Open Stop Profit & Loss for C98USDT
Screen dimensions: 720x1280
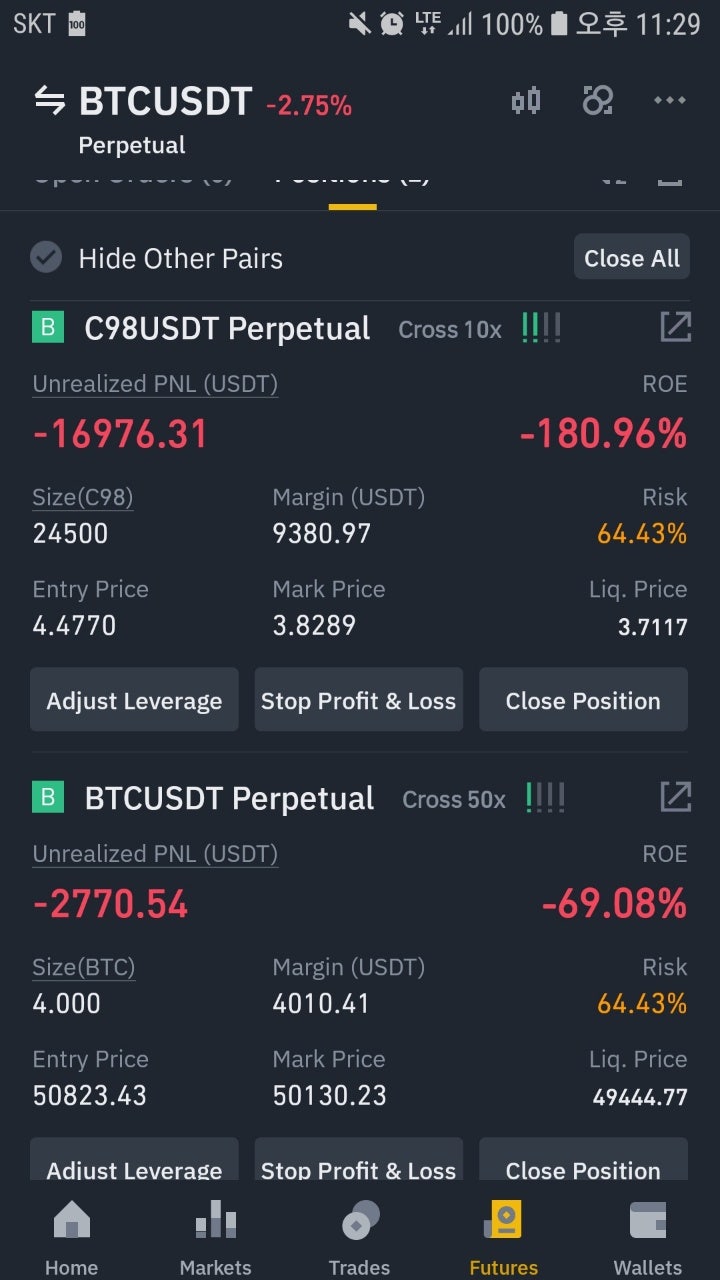tap(358, 700)
